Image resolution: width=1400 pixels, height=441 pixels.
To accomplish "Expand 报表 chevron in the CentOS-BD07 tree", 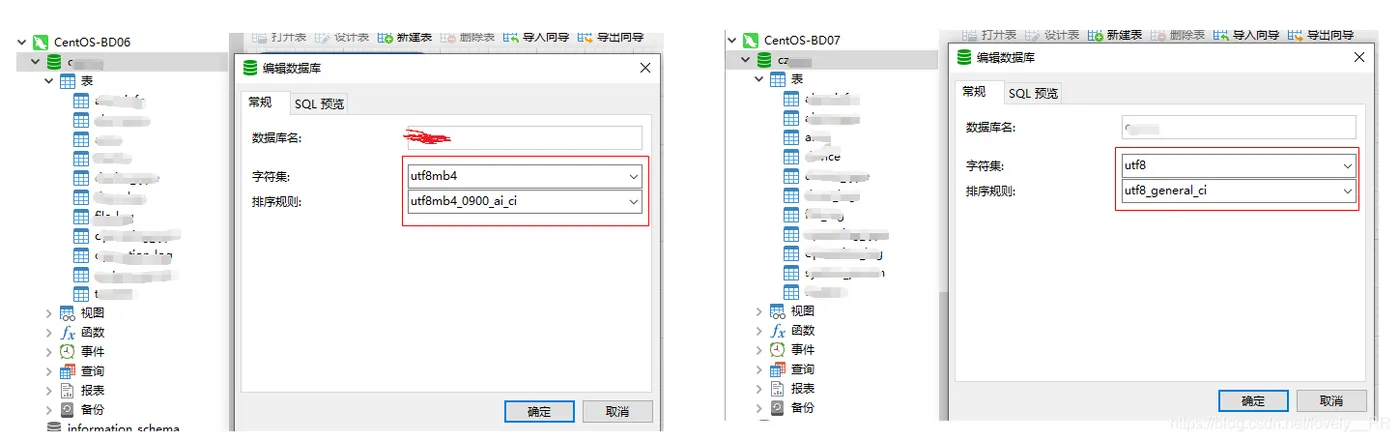I will click(x=759, y=389).
